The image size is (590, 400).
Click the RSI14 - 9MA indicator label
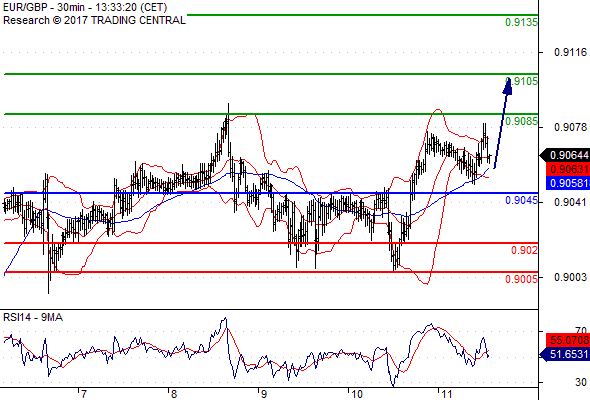(33, 317)
